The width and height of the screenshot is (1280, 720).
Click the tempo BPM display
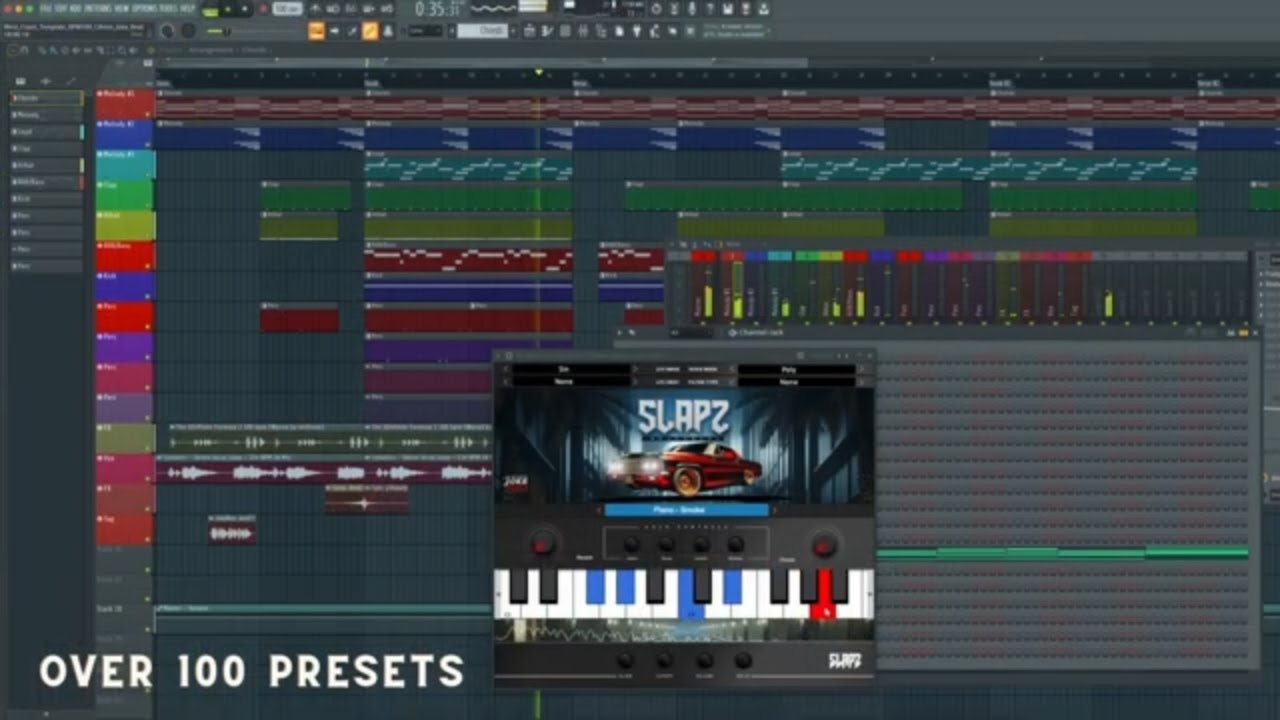[x=287, y=9]
